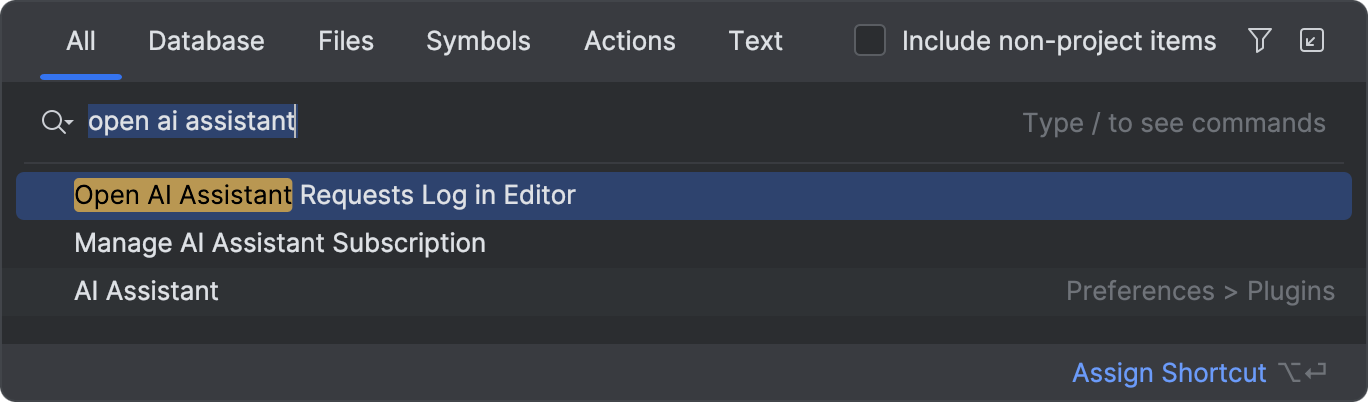1368x402 pixels.
Task: Click the Option-Return shortcut symbol
Action: point(1302,373)
